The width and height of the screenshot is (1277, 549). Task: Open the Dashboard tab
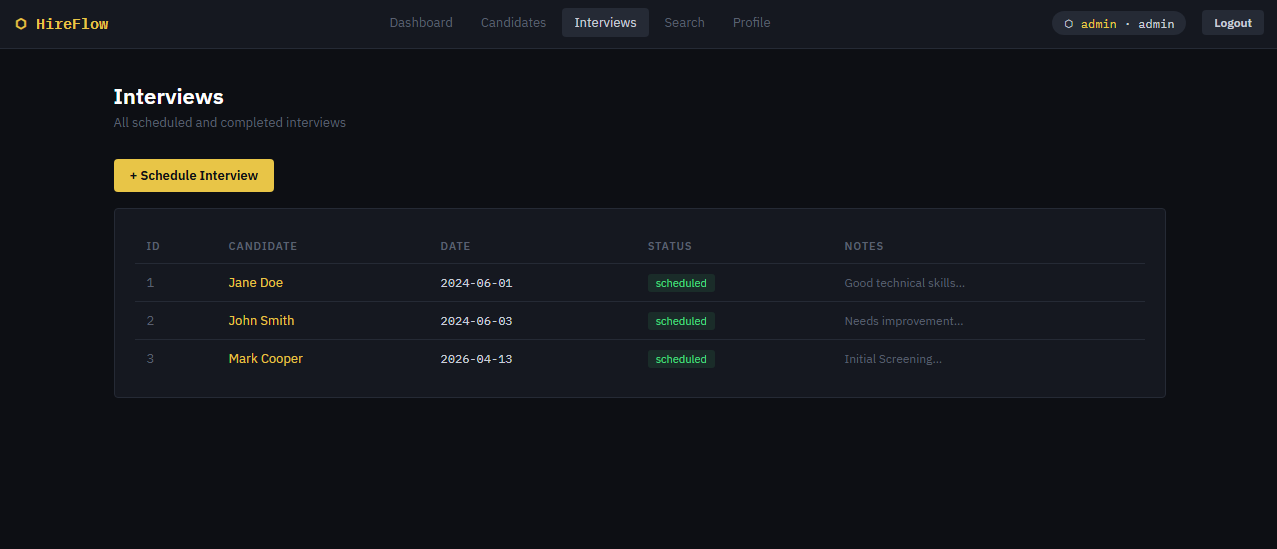pyautogui.click(x=421, y=23)
